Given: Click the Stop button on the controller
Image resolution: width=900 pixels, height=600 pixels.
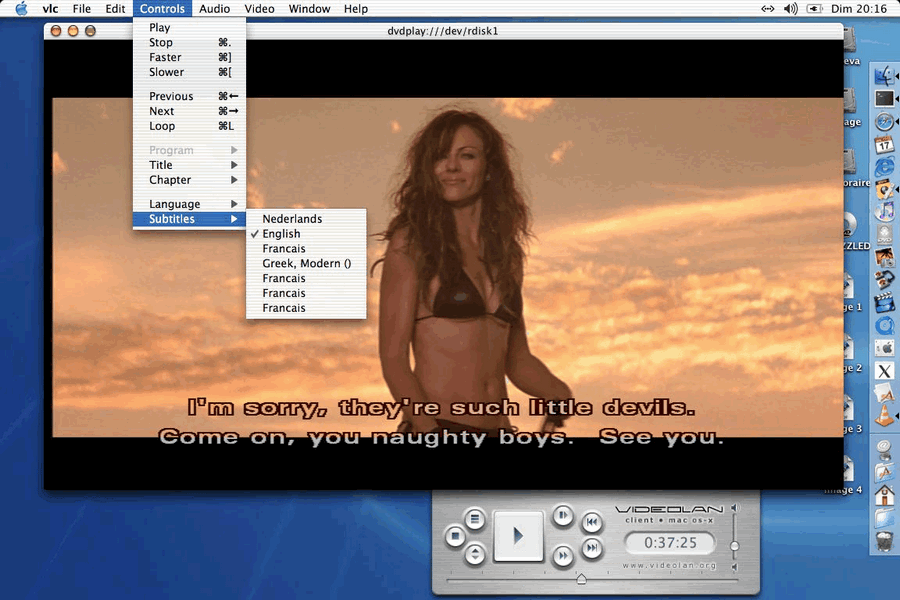Looking at the screenshot, I should (455, 537).
